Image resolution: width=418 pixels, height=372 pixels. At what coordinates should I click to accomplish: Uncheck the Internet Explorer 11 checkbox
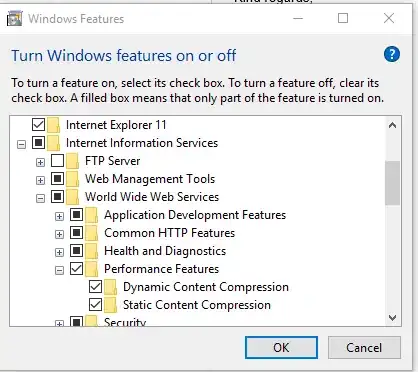pos(38,125)
